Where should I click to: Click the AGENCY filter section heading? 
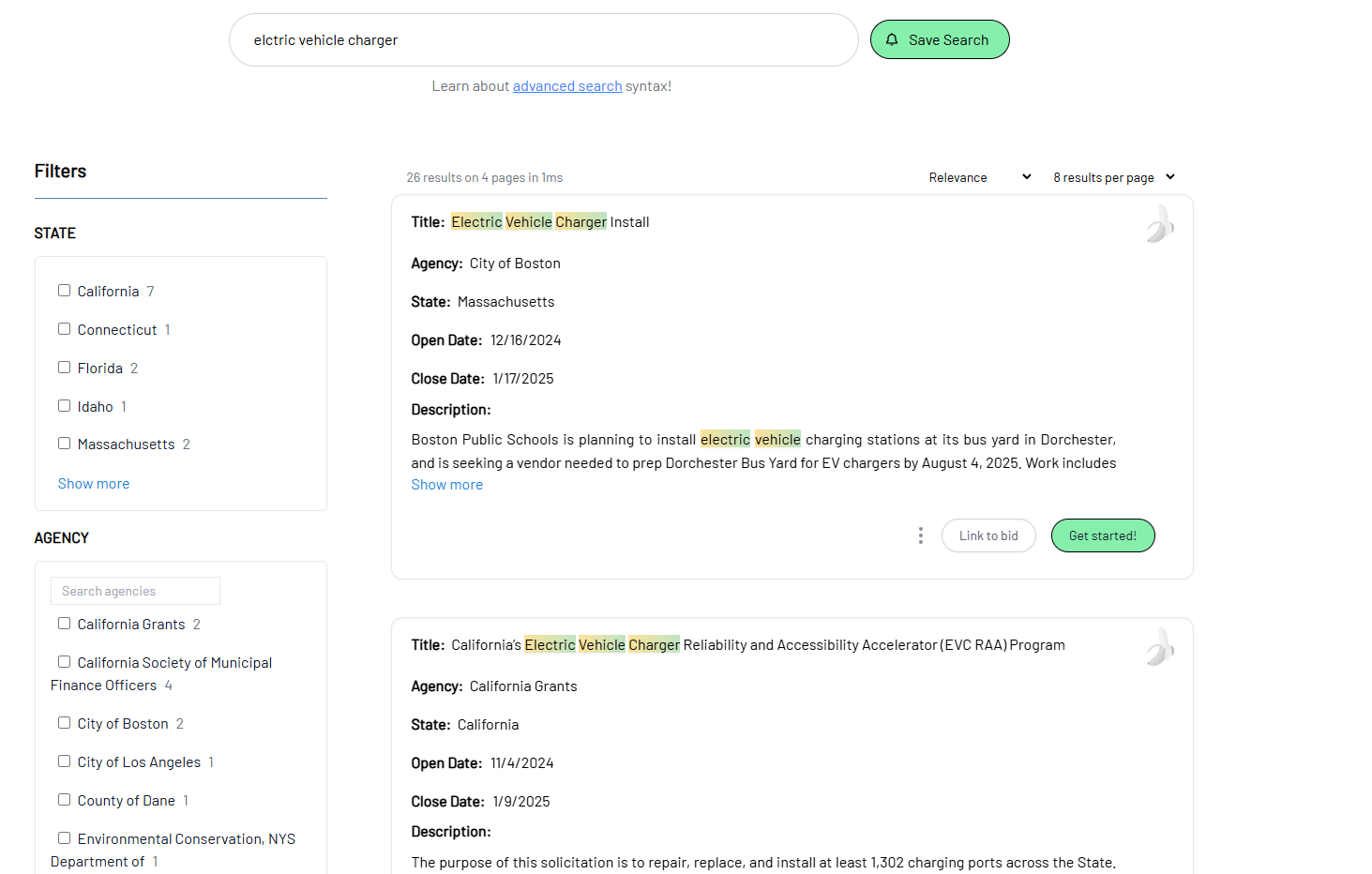coord(62,538)
